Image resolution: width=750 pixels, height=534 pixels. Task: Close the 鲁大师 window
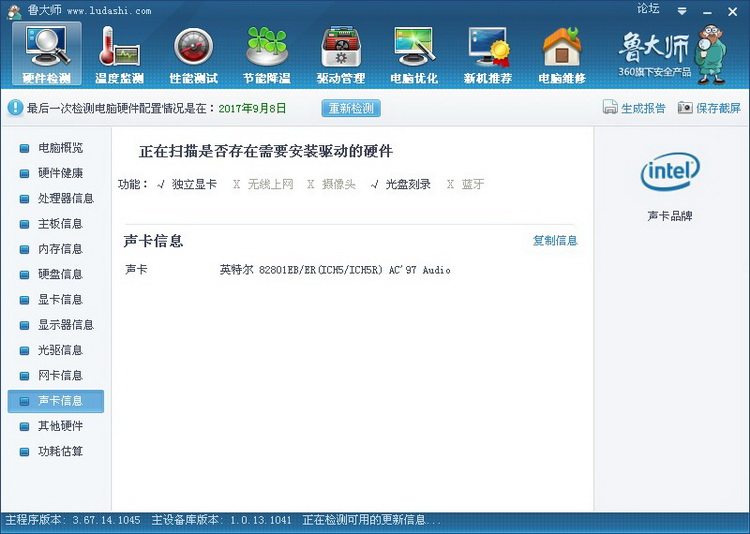point(732,11)
